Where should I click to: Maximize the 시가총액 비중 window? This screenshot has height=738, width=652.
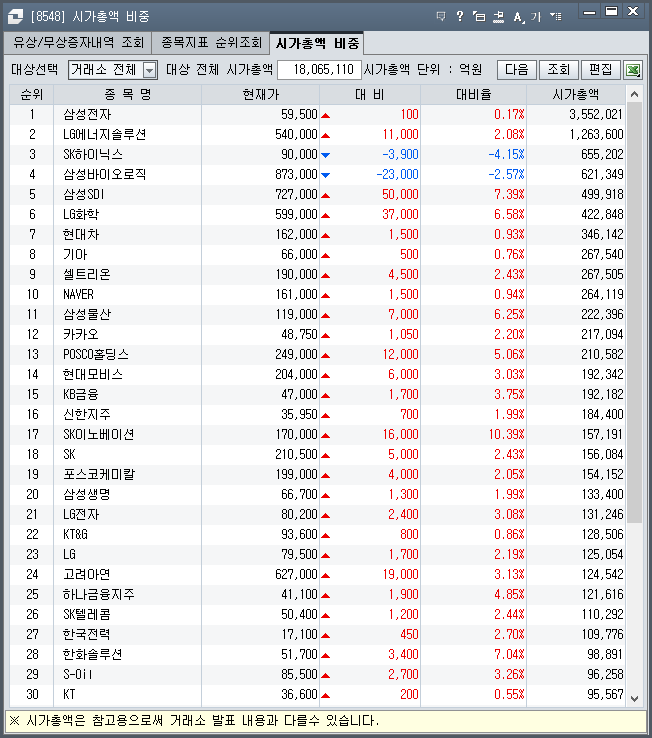coord(611,11)
